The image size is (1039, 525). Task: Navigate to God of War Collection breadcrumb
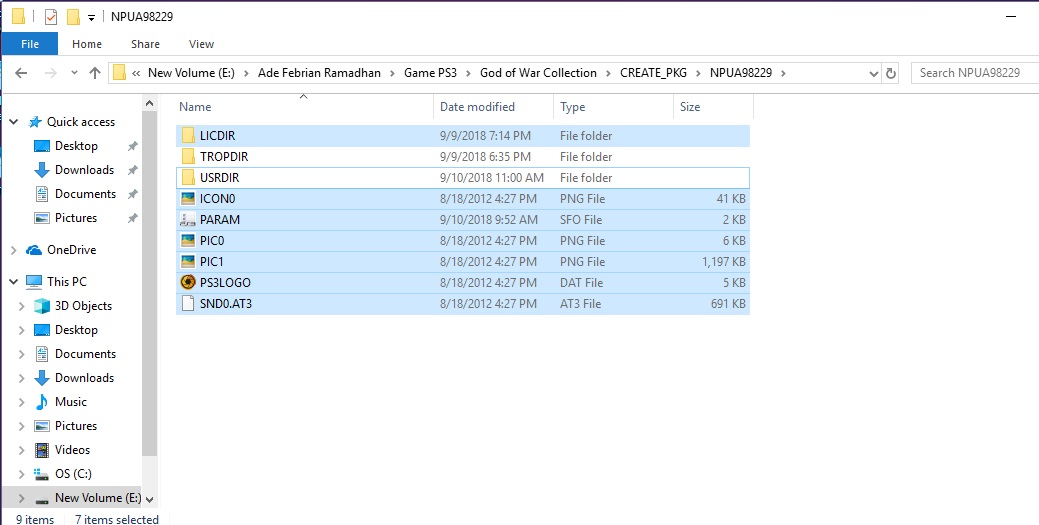(538, 73)
